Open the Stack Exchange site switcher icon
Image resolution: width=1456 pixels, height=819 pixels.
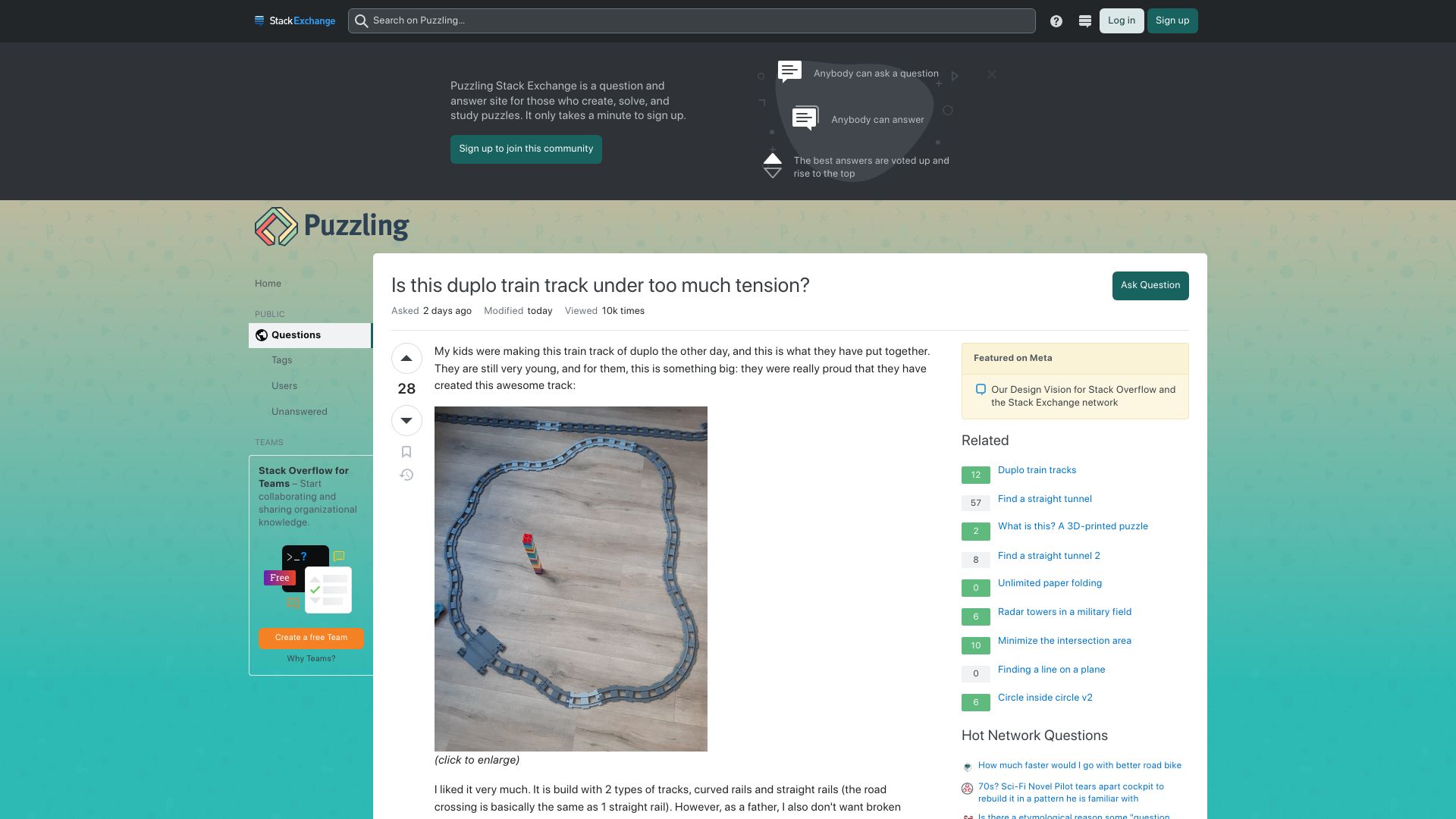[x=1085, y=21]
